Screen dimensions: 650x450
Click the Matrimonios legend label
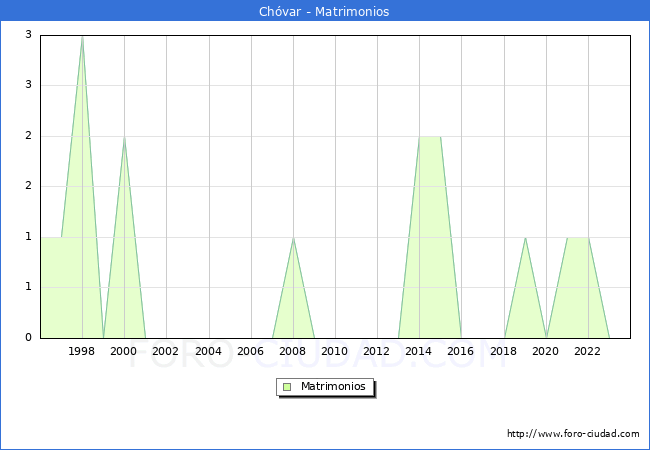[x=333, y=386]
